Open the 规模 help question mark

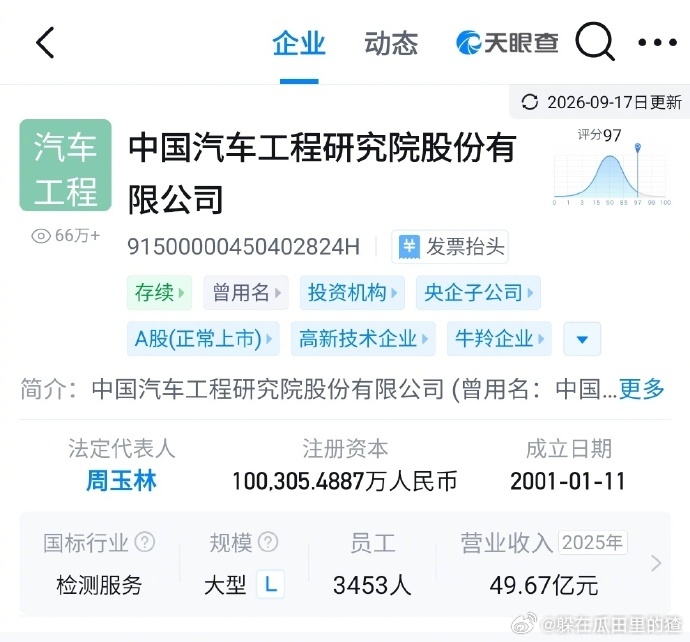[268, 542]
